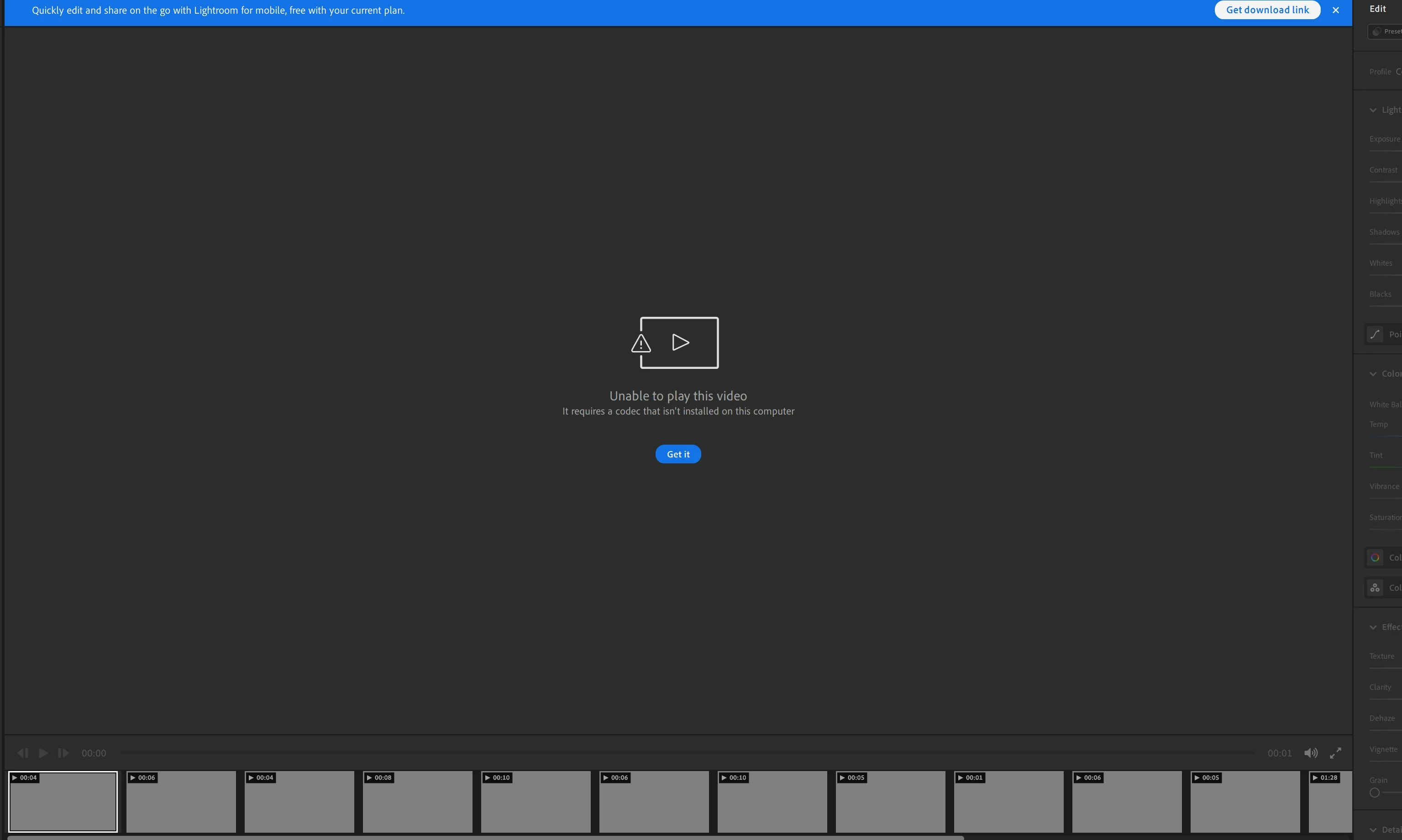Click the Get it codec button

point(677,454)
